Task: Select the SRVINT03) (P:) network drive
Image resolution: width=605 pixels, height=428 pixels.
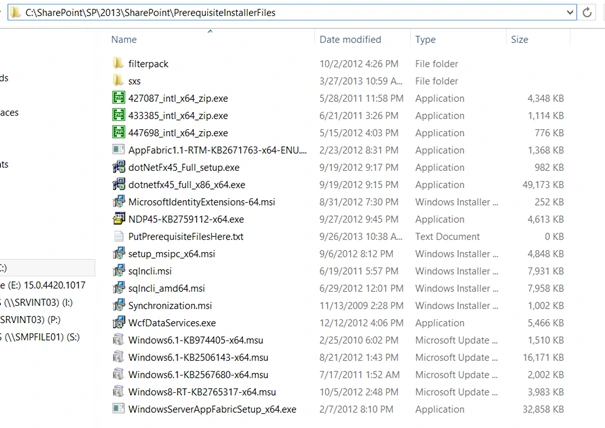Action: 30,320
